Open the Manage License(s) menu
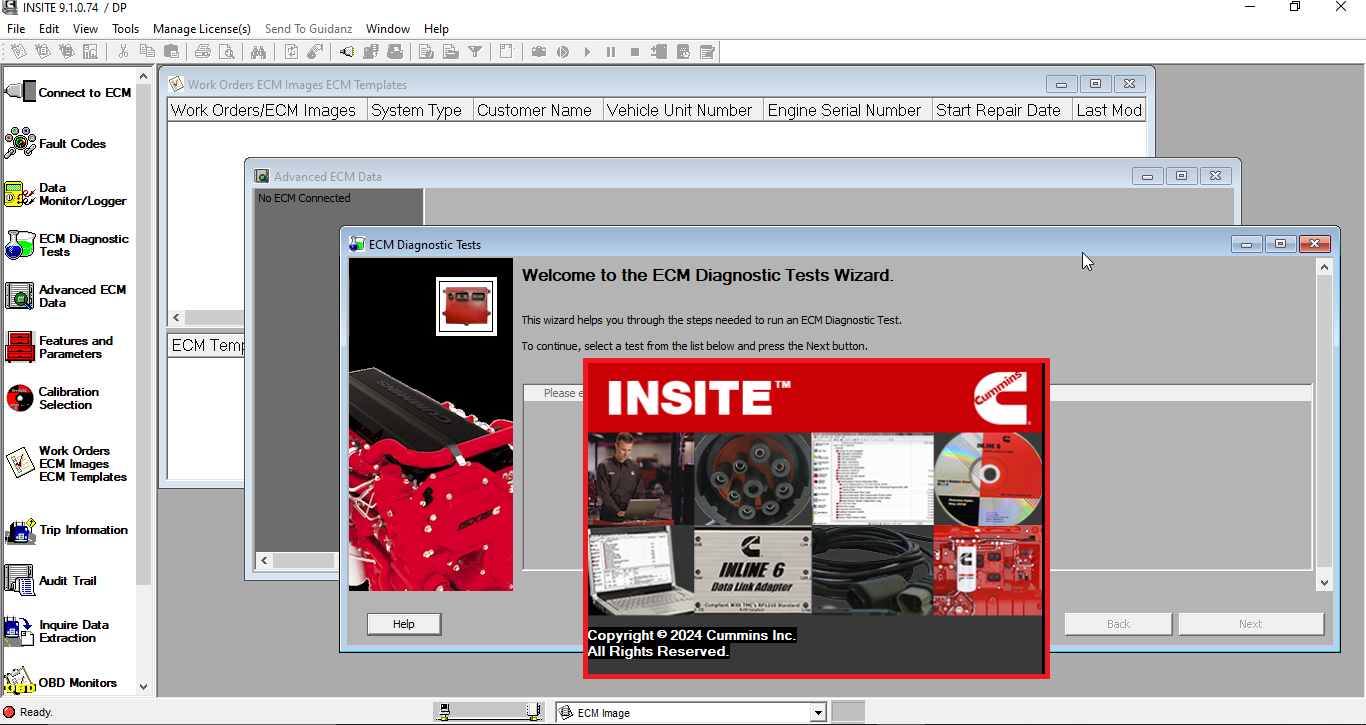Image resolution: width=1366 pixels, height=725 pixels. pyautogui.click(x=202, y=29)
